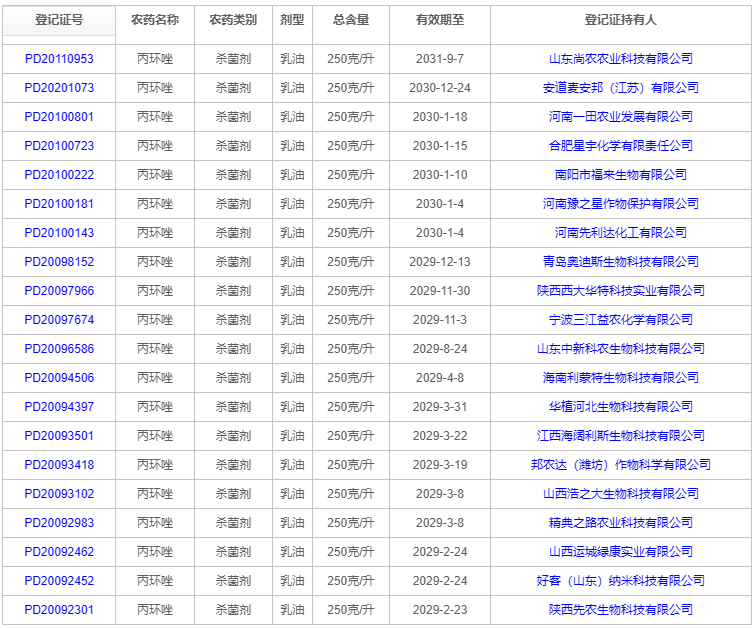This screenshot has height=628, width=754.
Task: Open holder 河南先利达化工有限公司
Action: pyautogui.click(x=621, y=233)
